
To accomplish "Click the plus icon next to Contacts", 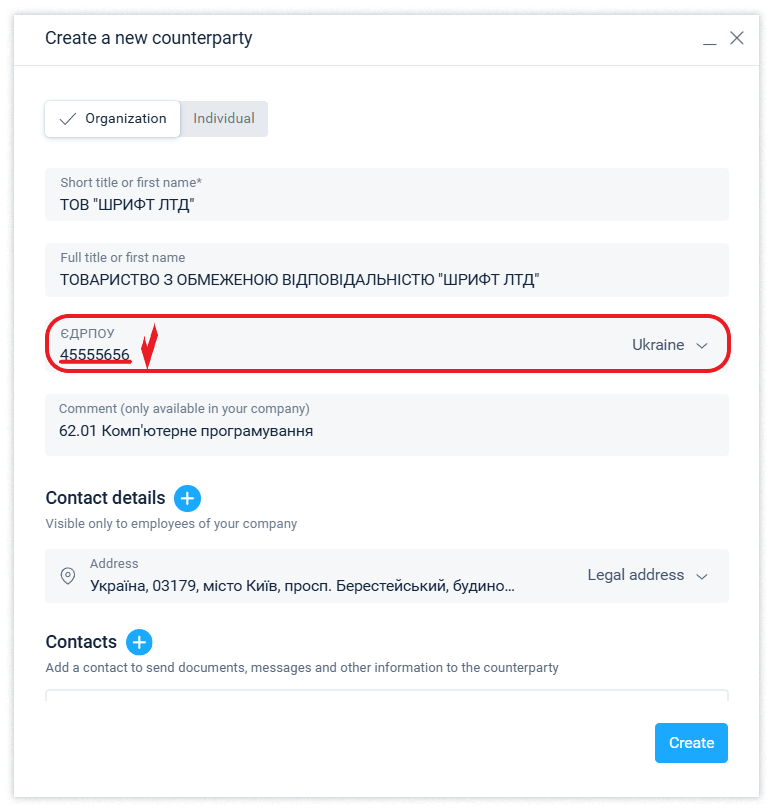I will point(139,642).
